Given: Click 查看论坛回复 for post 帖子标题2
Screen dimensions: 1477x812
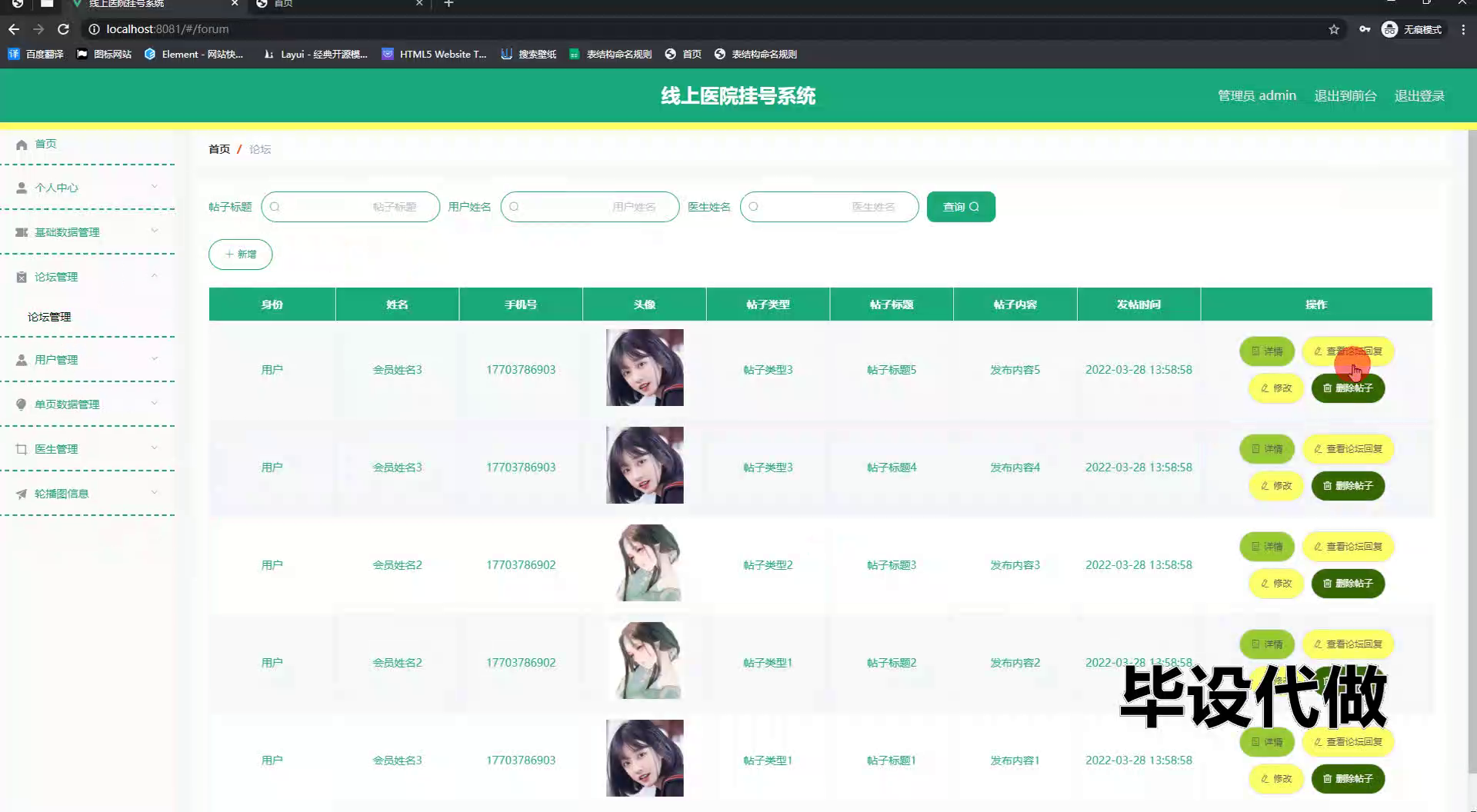Looking at the screenshot, I should pyautogui.click(x=1348, y=644).
